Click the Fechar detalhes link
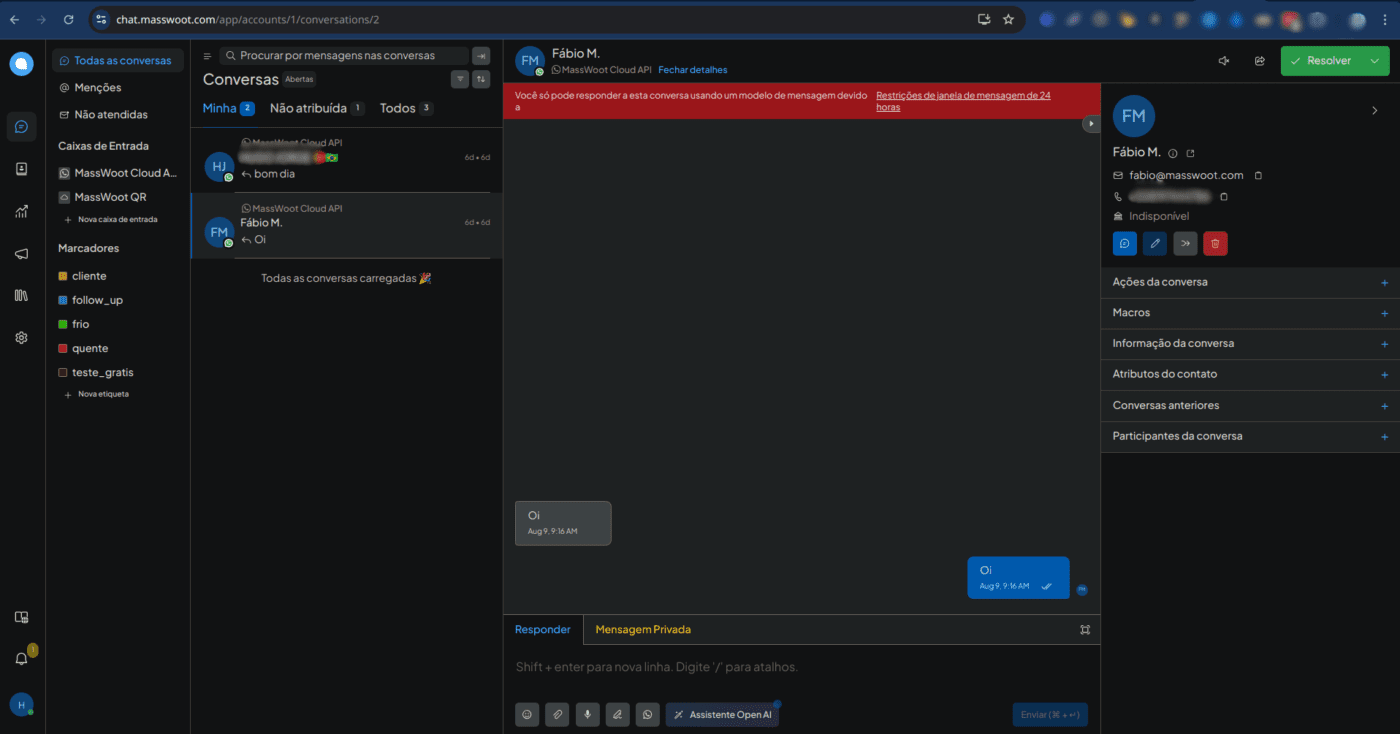This screenshot has width=1400, height=734. point(692,70)
